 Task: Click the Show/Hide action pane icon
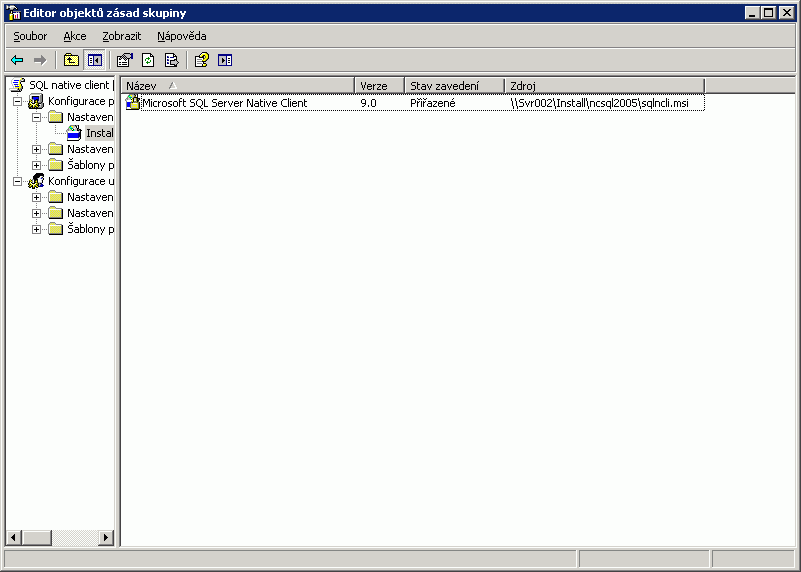225,60
